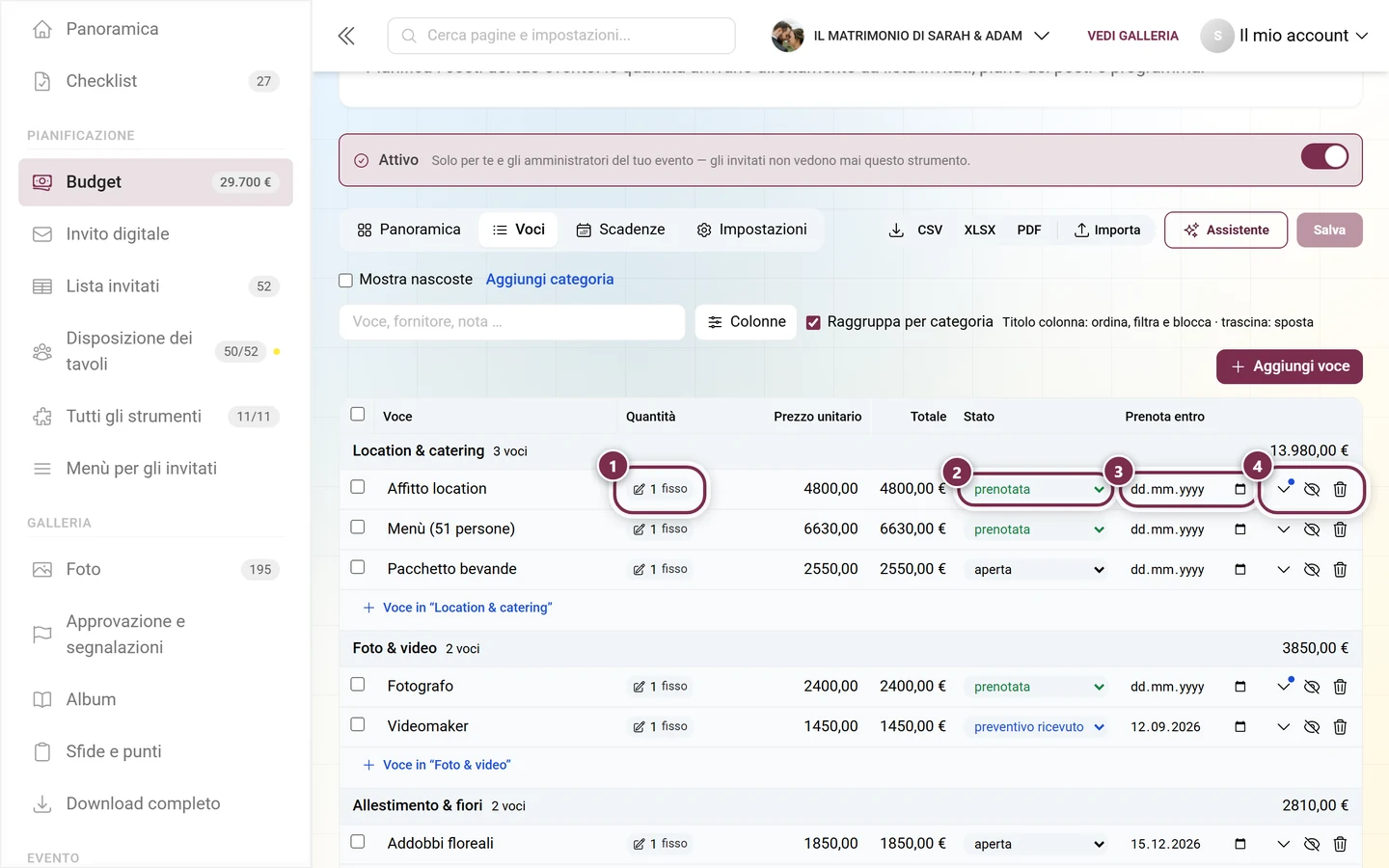Click the Aggiungi voce button
This screenshot has width=1389, height=868.
(1290, 366)
